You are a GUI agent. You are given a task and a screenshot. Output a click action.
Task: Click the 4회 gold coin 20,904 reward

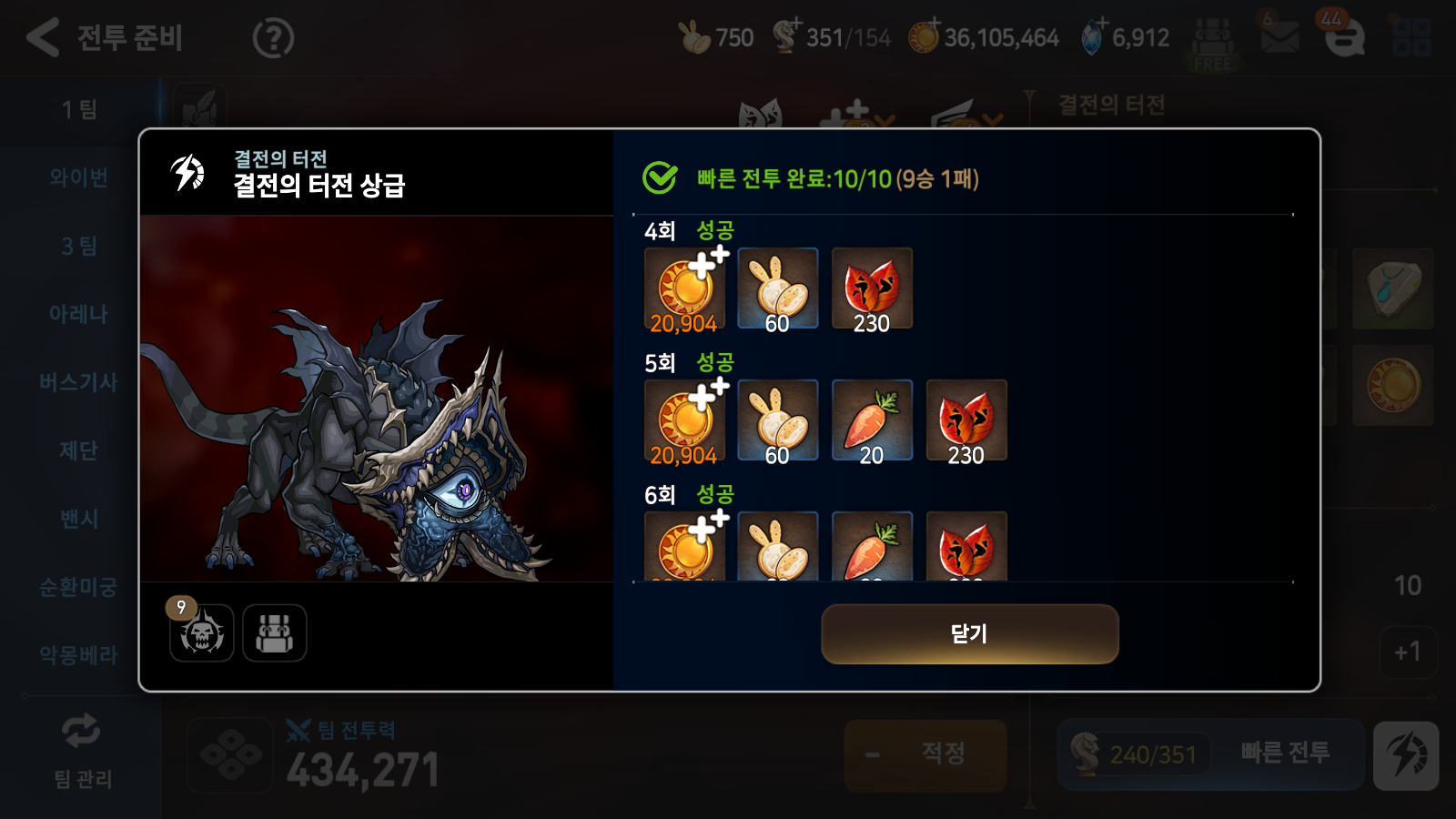tap(685, 289)
